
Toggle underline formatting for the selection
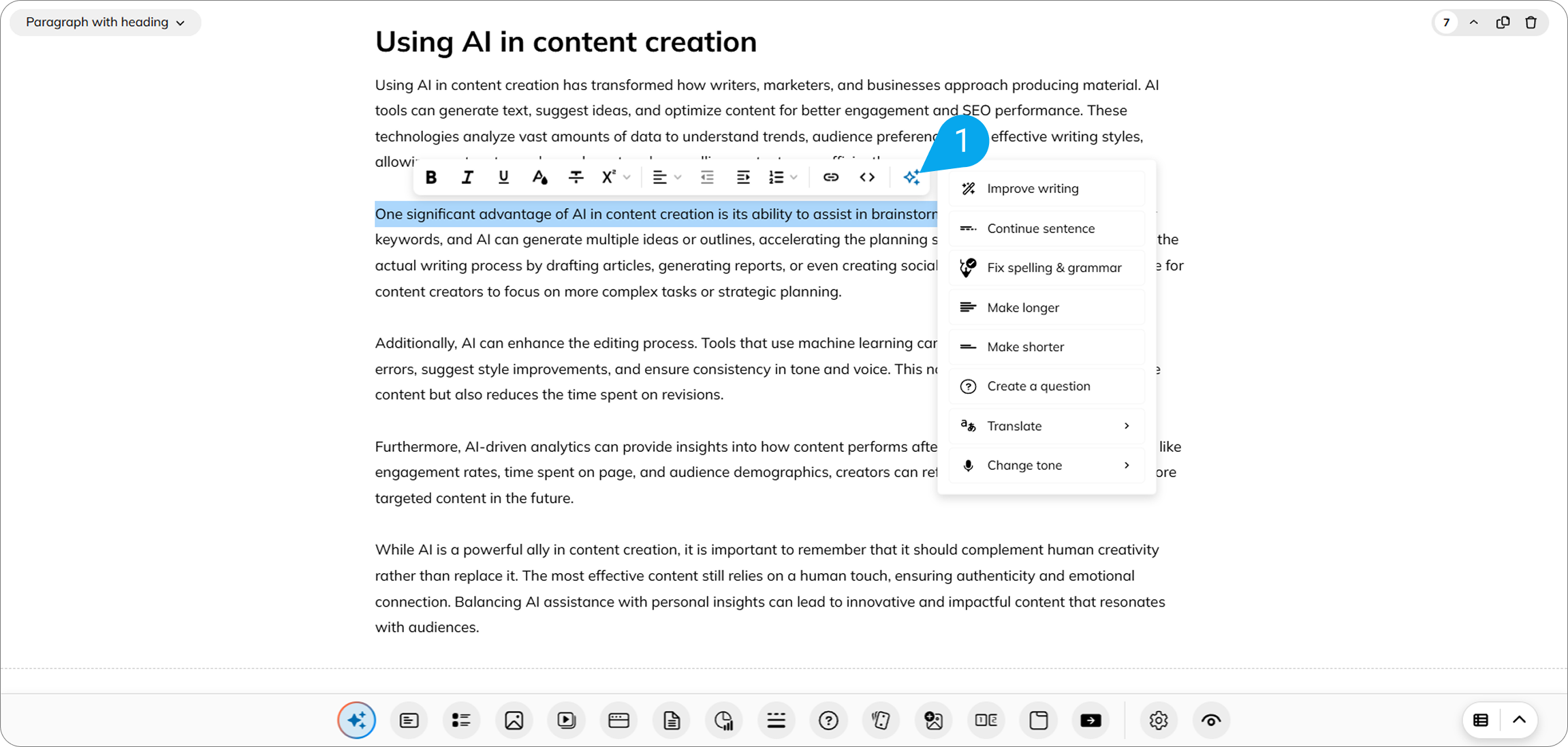pos(503,177)
